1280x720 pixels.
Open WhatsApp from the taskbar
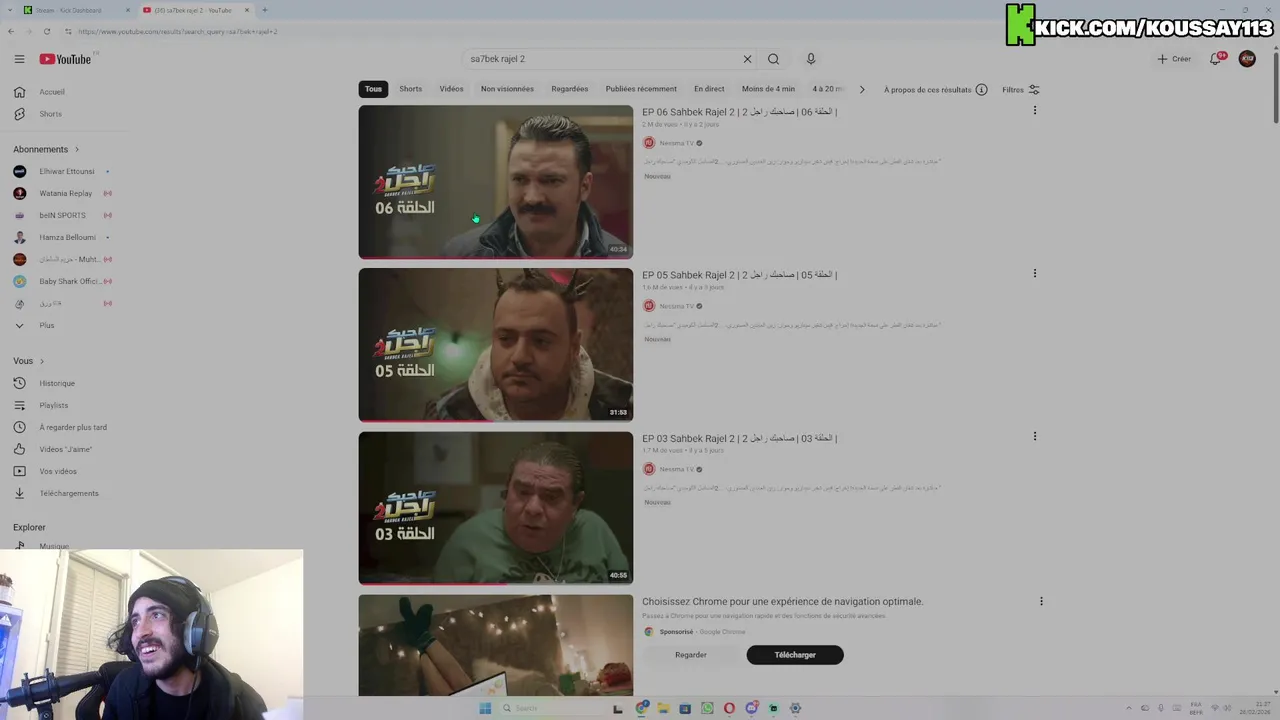click(x=707, y=708)
